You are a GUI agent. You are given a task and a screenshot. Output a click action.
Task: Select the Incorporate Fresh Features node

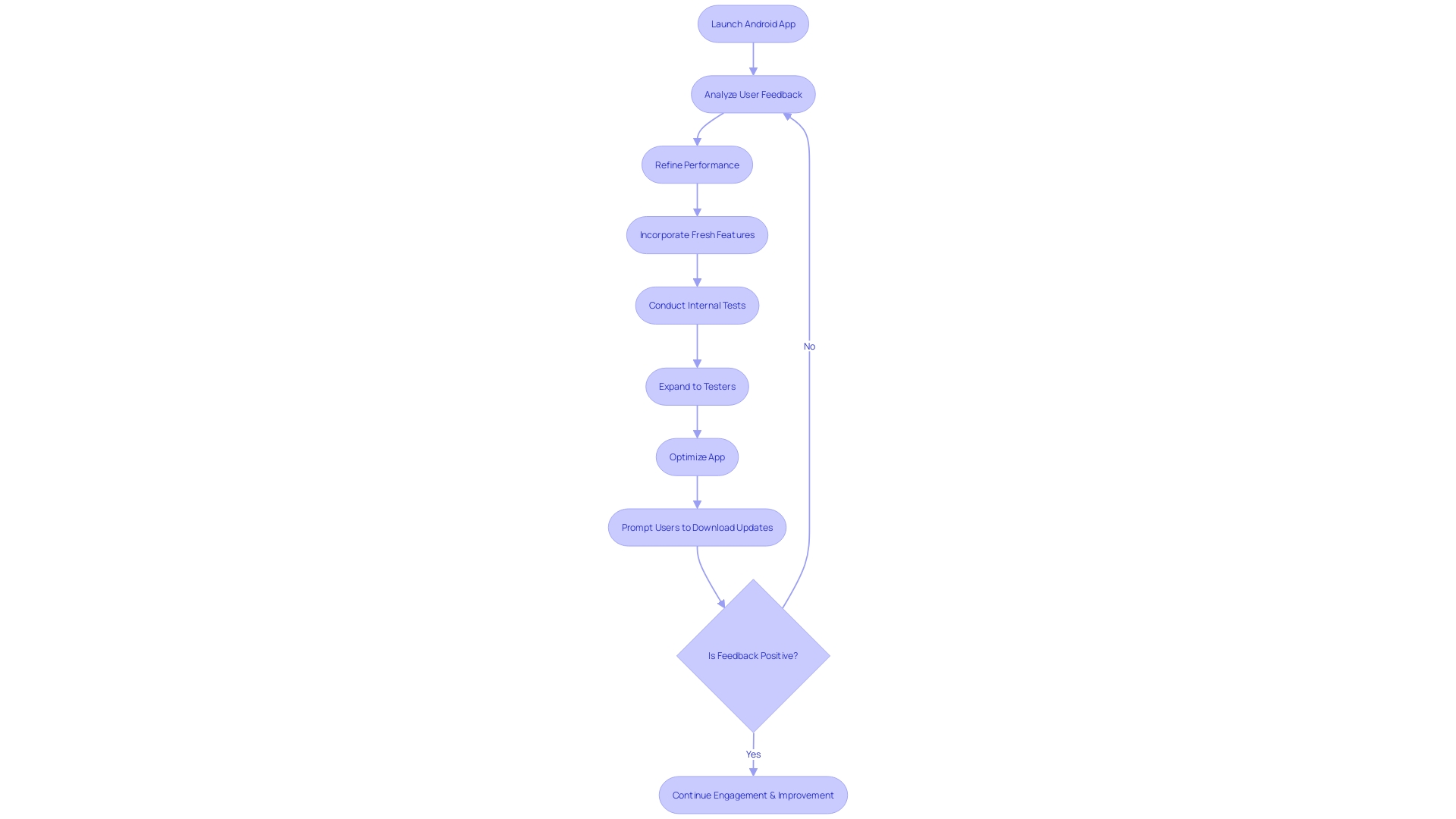pyautogui.click(x=697, y=235)
